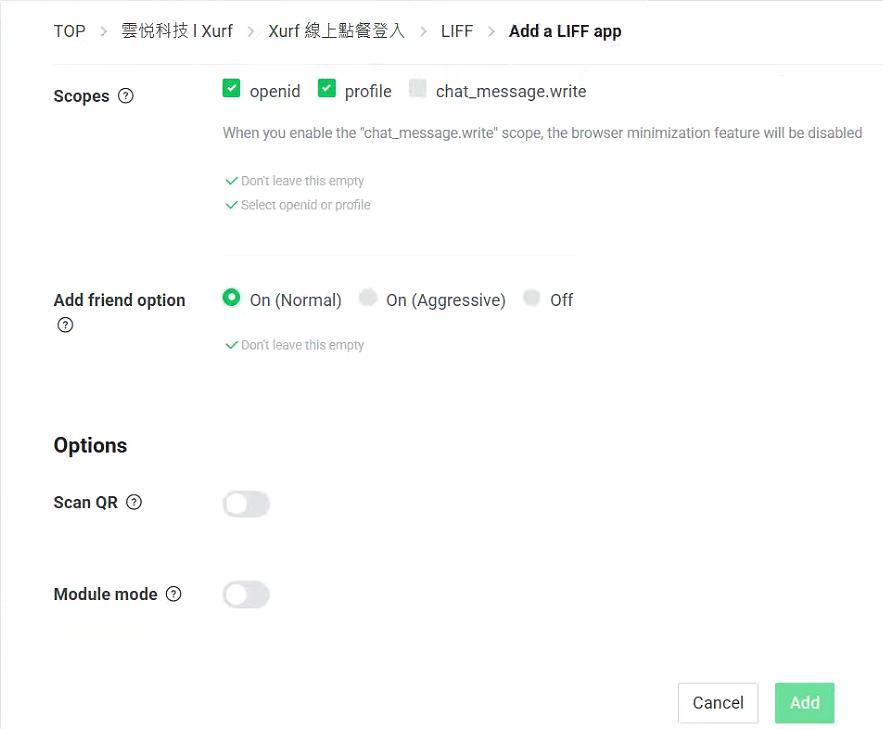Click the "Select openid or profile" validation text
This screenshot has height=729, width=883.
click(305, 205)
